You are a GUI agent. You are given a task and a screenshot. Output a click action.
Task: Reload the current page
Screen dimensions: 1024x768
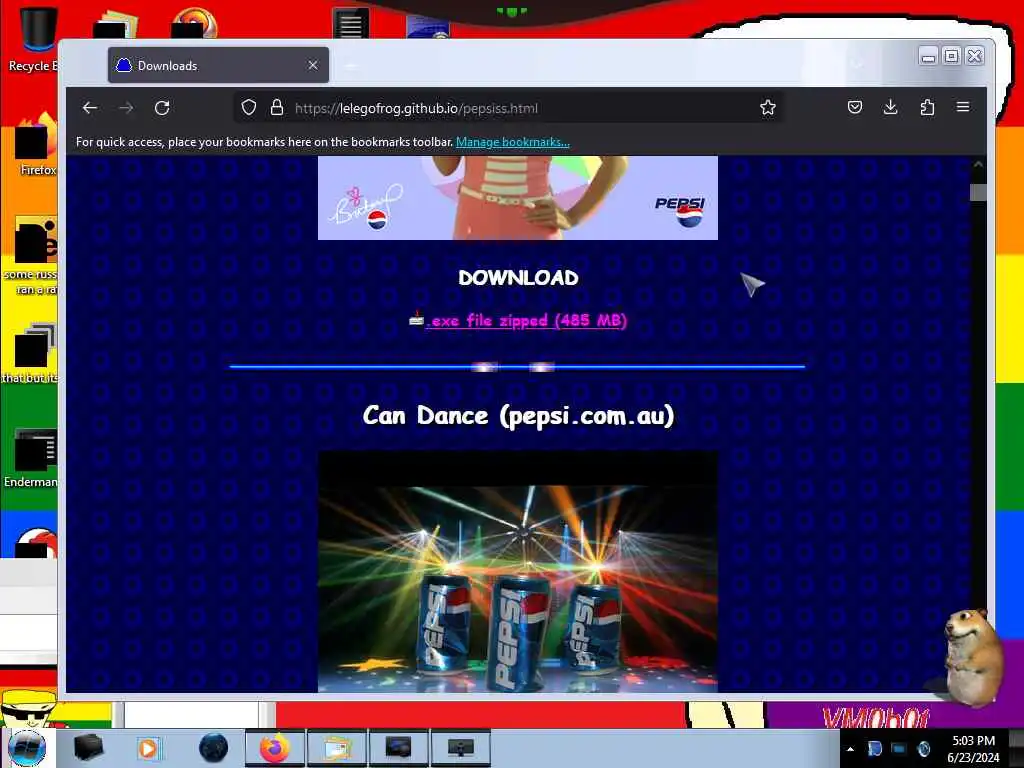(162, 108)
